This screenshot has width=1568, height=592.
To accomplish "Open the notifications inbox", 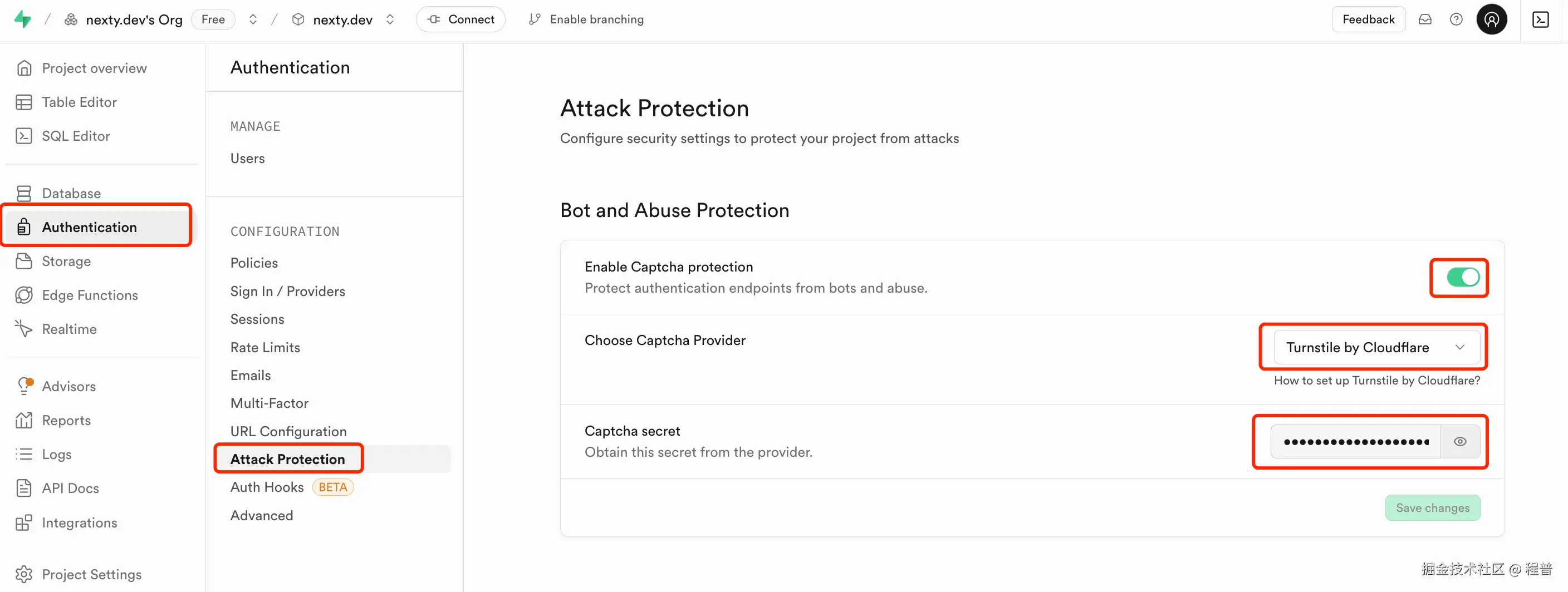I will click(x=1425, y=19).
